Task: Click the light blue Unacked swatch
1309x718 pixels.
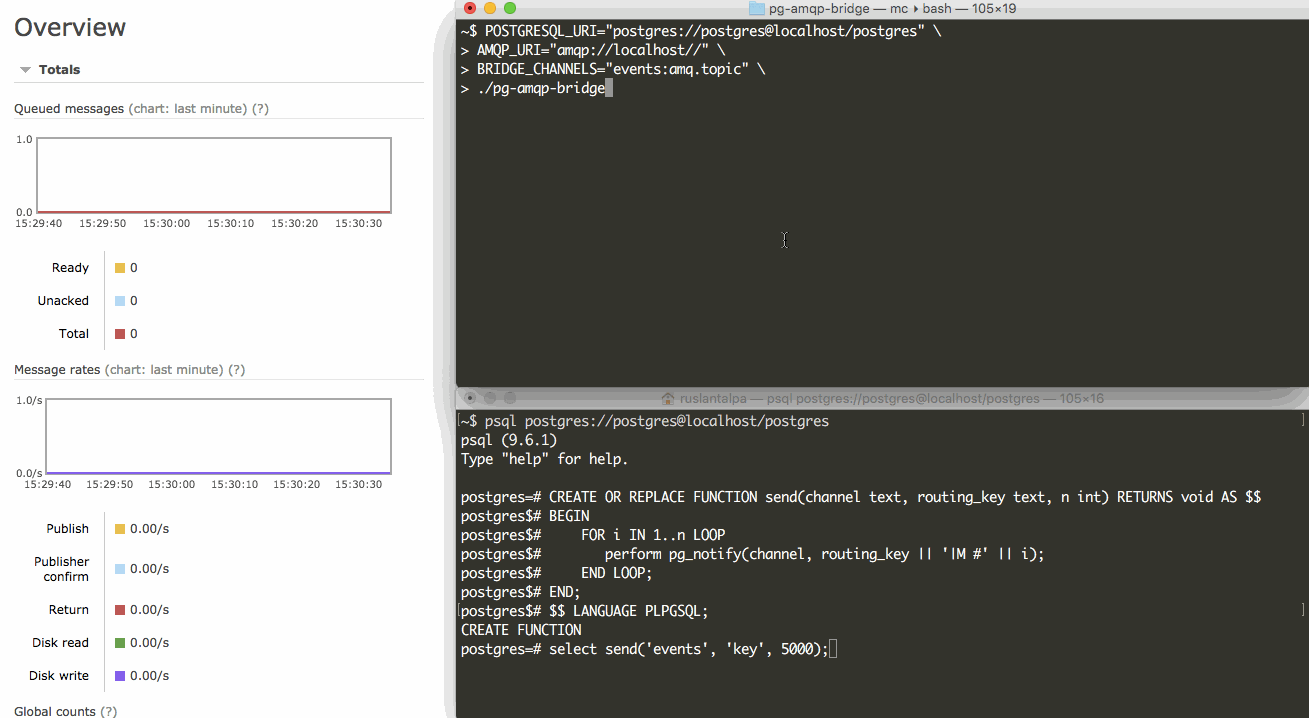Action: click(x=120, y=301)
